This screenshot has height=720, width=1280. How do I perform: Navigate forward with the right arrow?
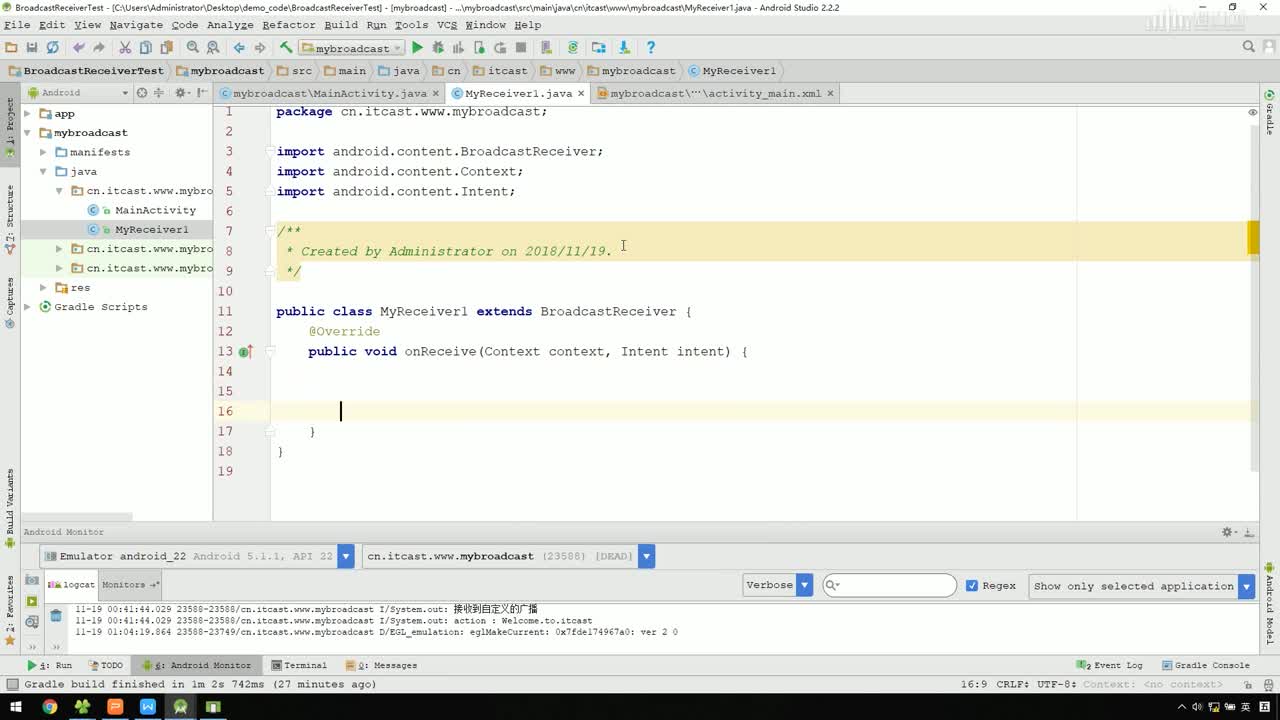(260, 47)
